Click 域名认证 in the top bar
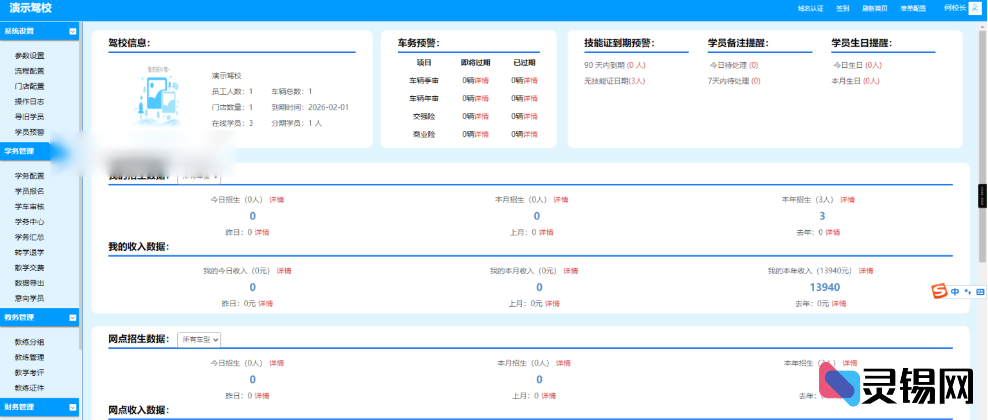The height and width of the screenshot is (420, 988). pos(810,9)
